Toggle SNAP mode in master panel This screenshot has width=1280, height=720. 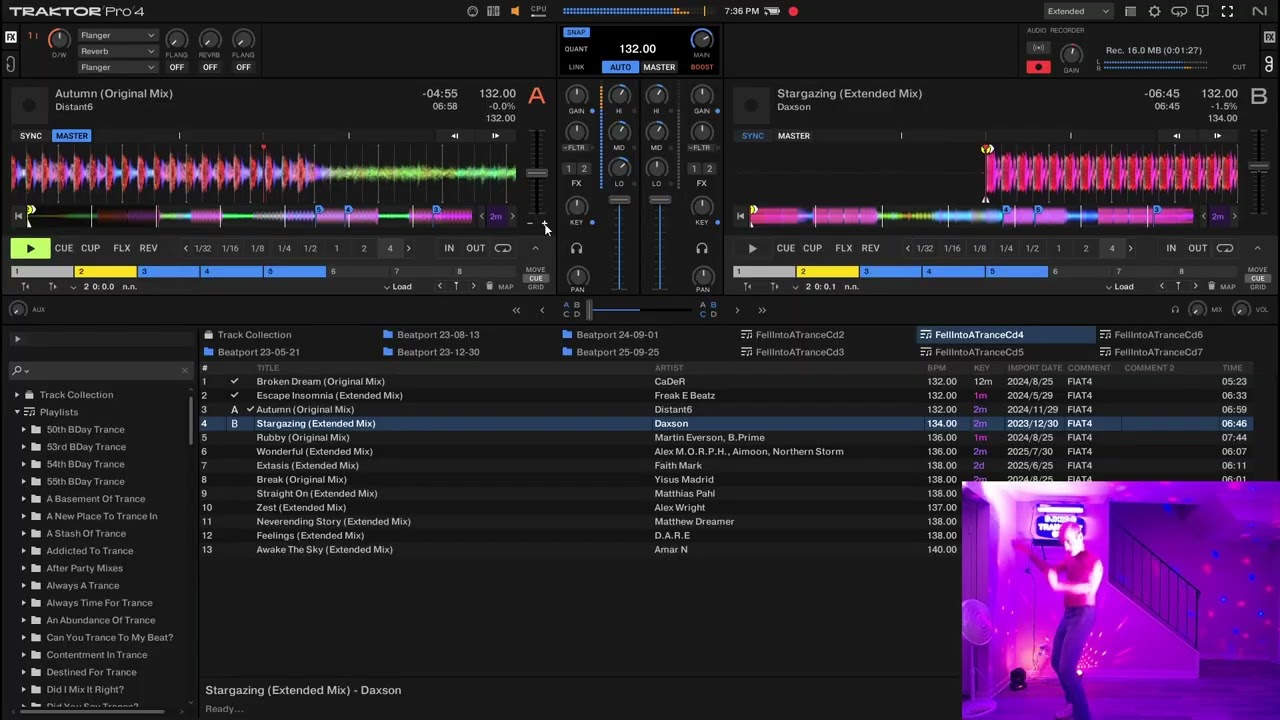(x=576, y=32)
